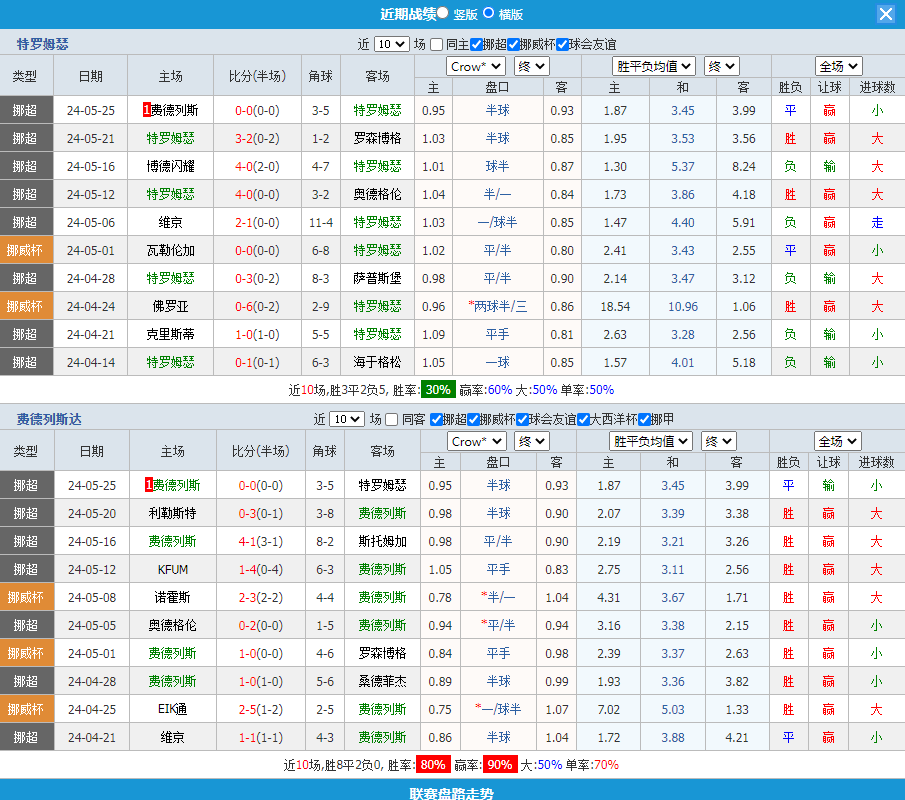Screen dimensions: 905x800
Task: Click the KFUM team name
Action: (x=173, y=569)
